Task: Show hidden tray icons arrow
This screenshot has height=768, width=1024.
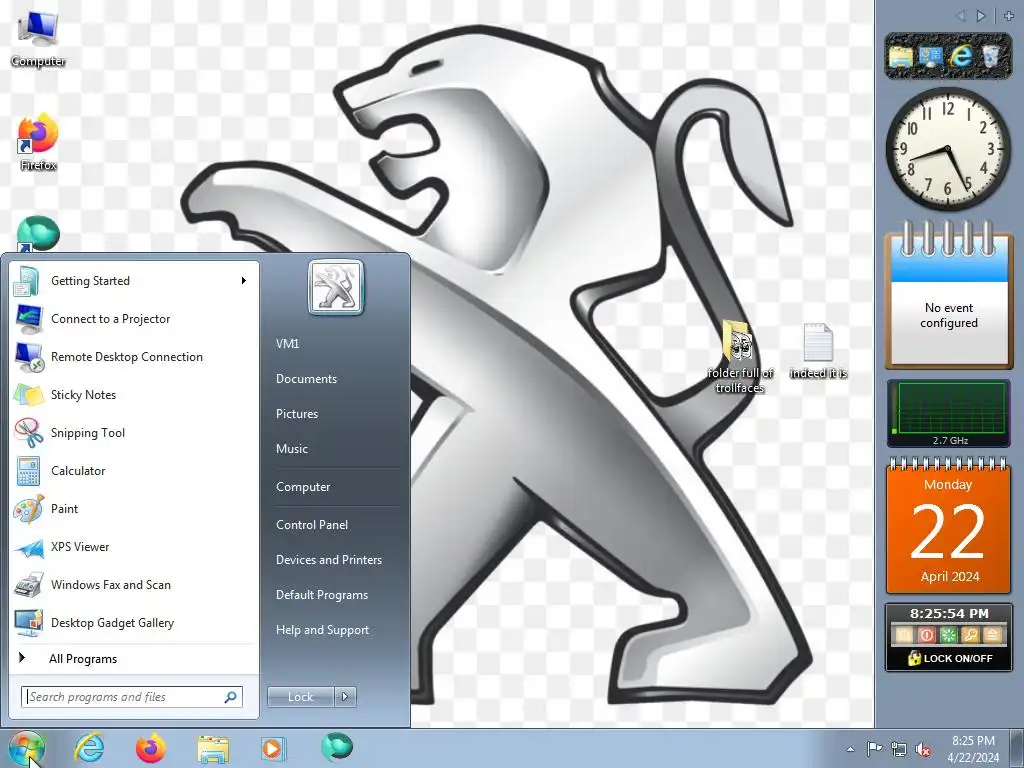Action: 850,750
